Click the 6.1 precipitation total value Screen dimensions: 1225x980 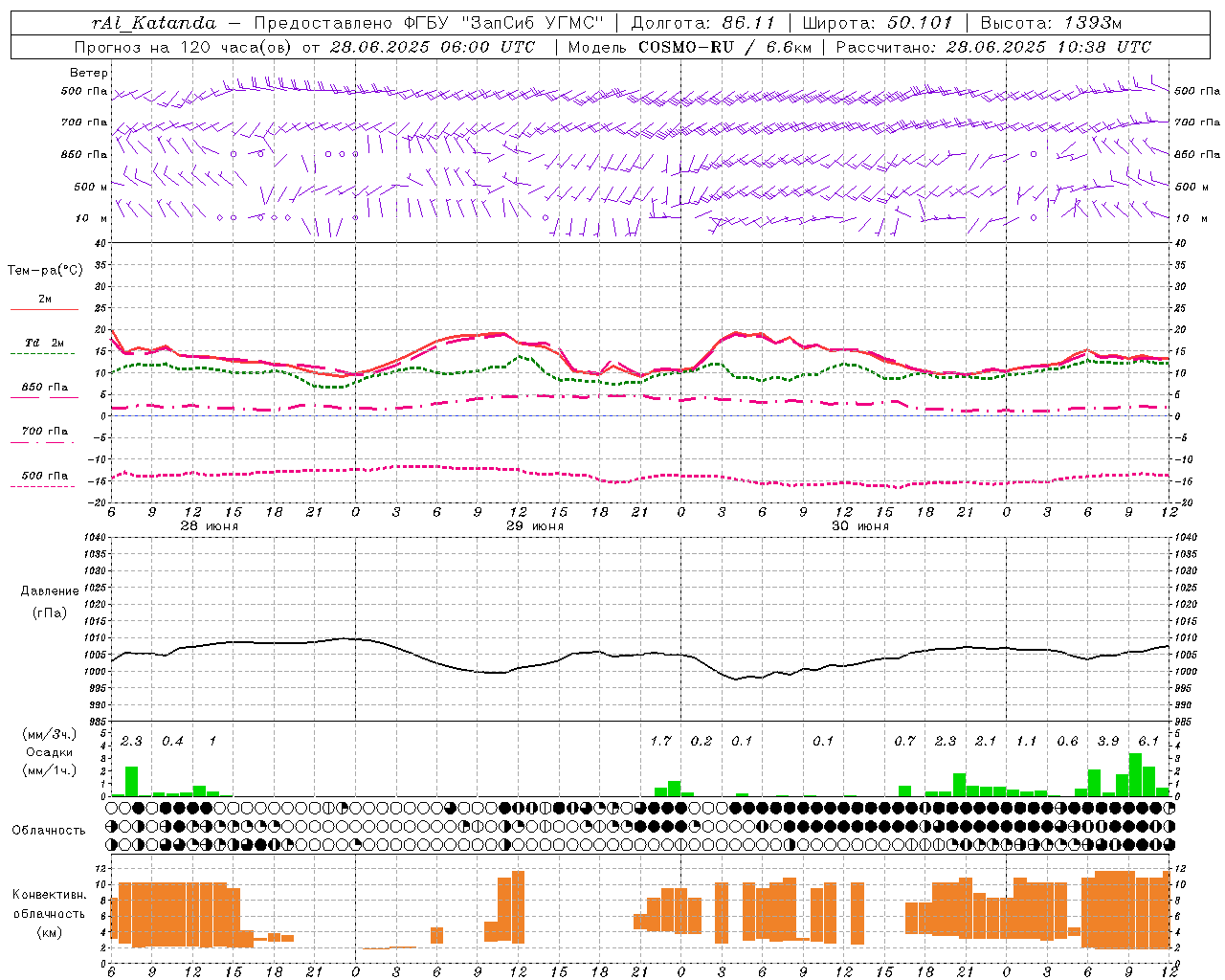[x=1148, y=742]
